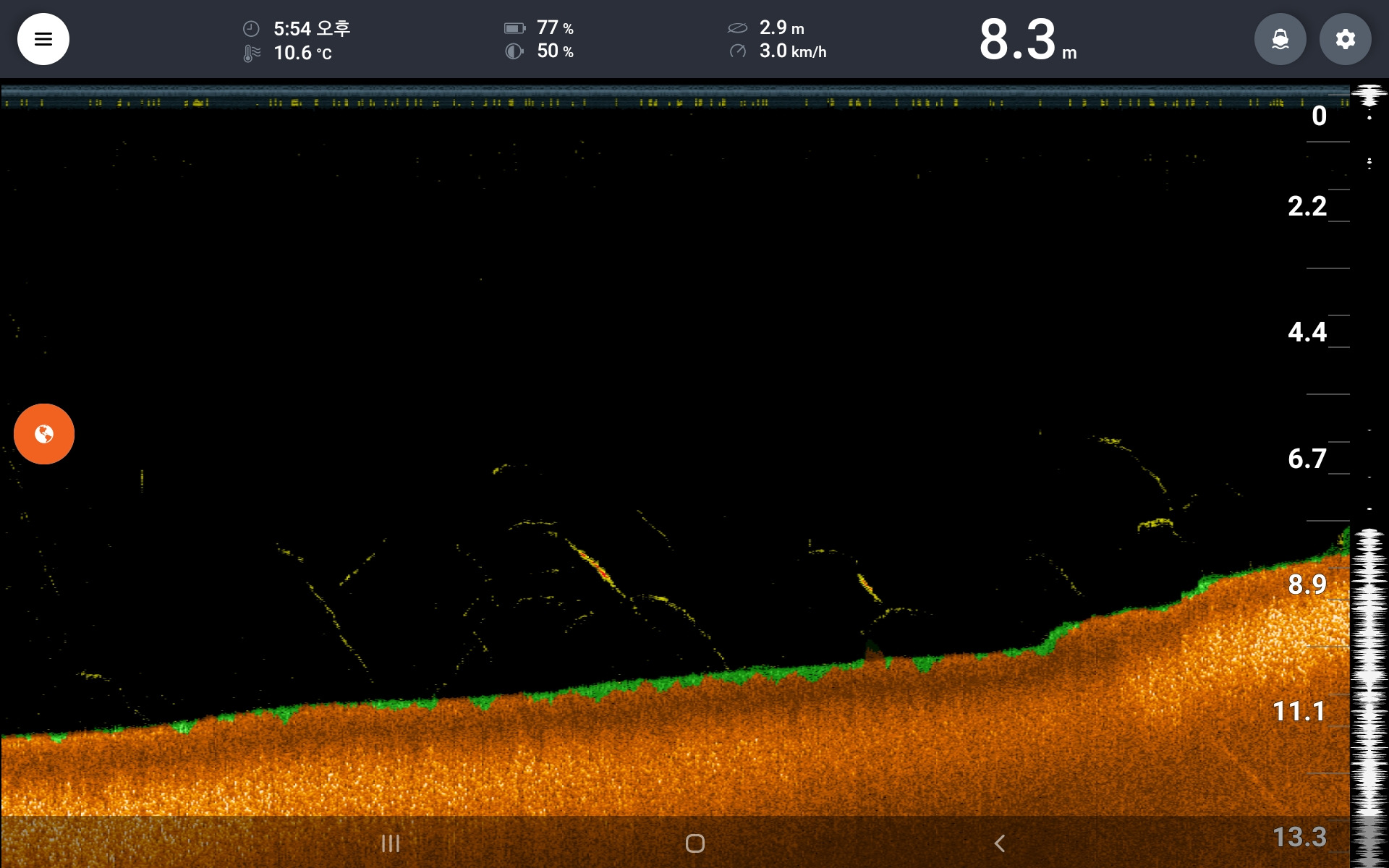Tap the clock icon beside 5:54
This screenshot has height=868, width=1389.
tap(251, 29)
